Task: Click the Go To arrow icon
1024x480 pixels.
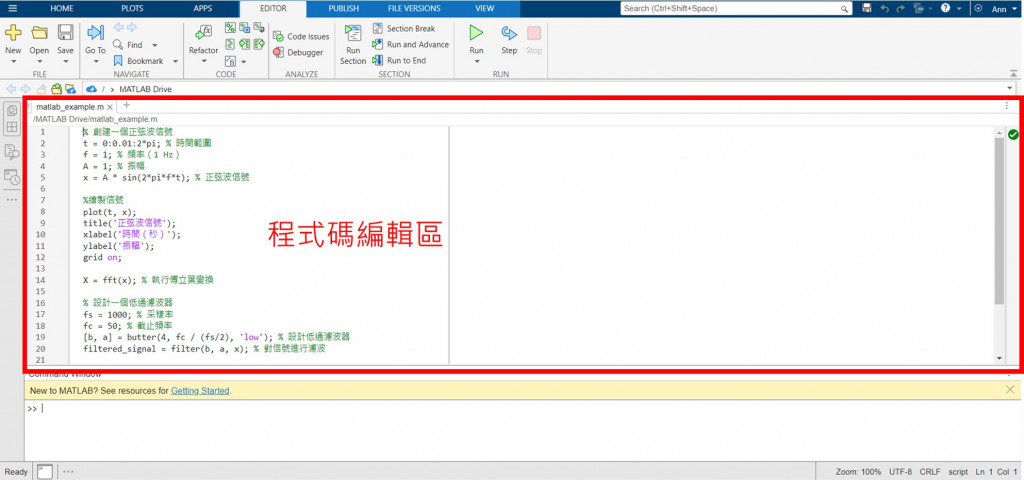Action: click(x=95, y=33)
